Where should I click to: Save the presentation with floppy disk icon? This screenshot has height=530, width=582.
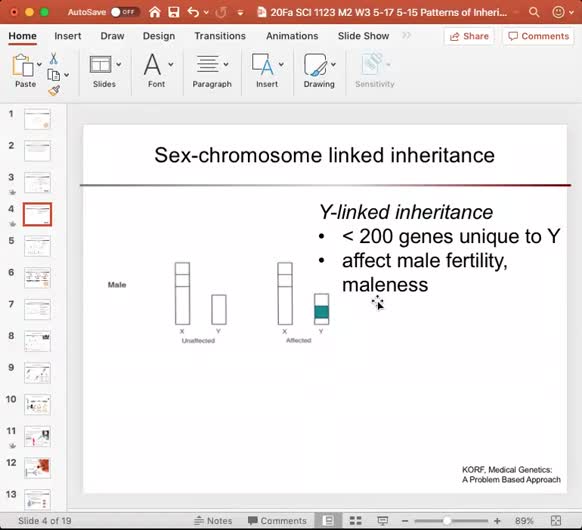[x=174, y=12]
